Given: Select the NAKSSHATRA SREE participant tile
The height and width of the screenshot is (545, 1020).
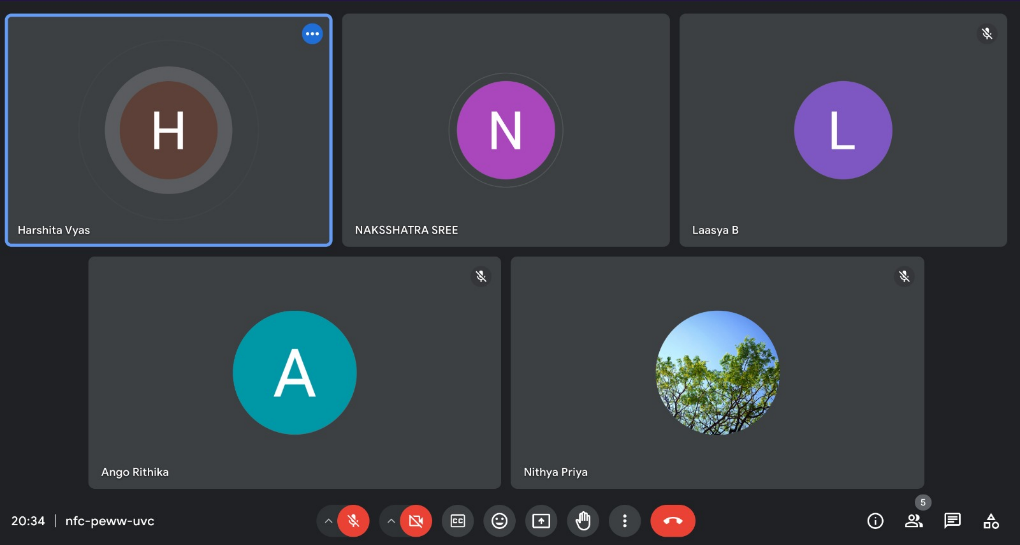Looking at the screenshot, I should (x=505, y=130).
